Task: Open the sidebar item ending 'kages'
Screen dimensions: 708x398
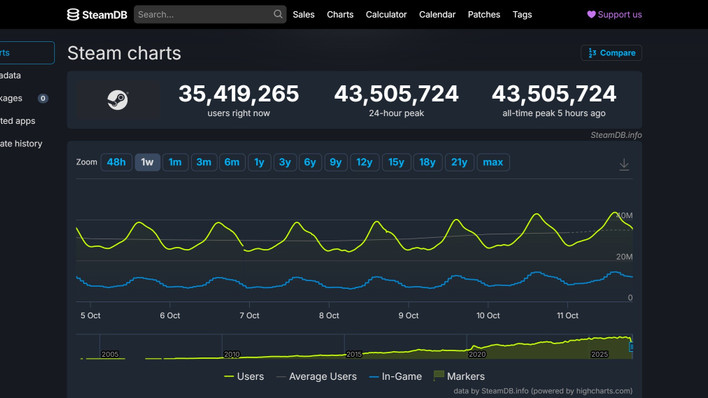Action: [11, 98]
